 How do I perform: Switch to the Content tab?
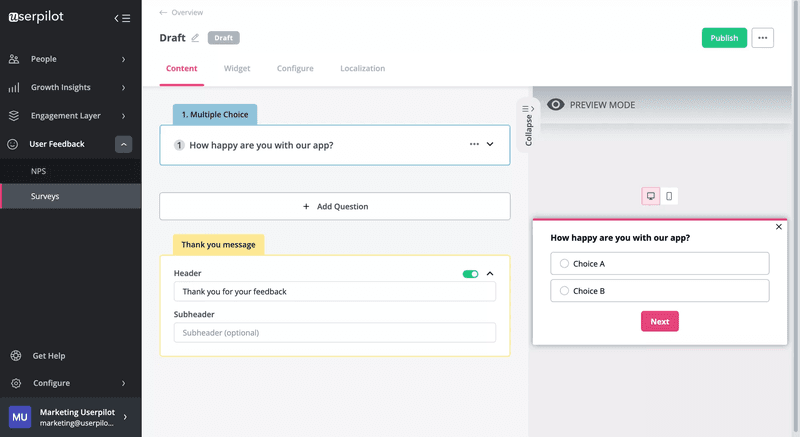pyautogui.click(x=182, y=68)
